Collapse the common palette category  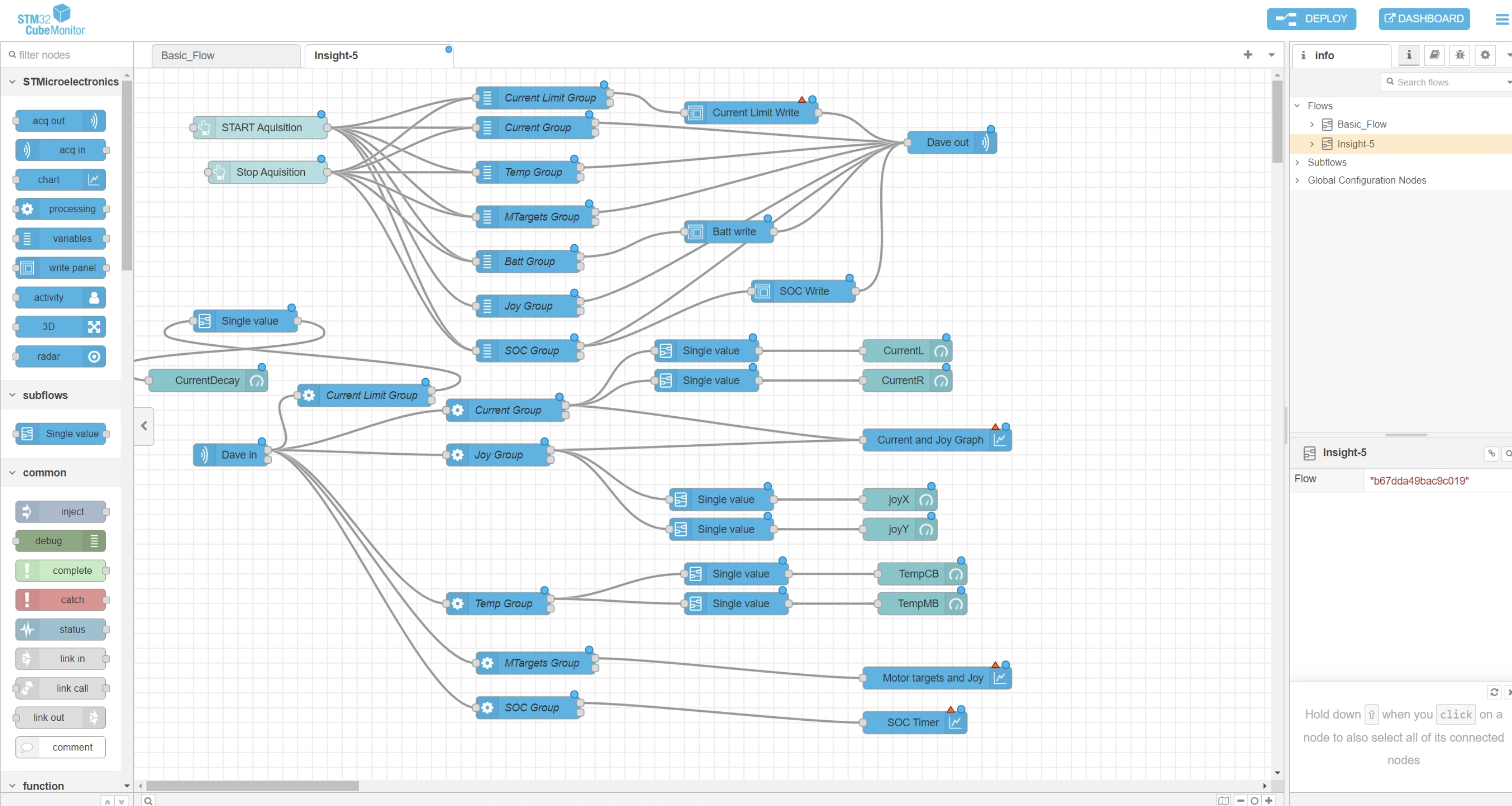(x=61, y=473)
